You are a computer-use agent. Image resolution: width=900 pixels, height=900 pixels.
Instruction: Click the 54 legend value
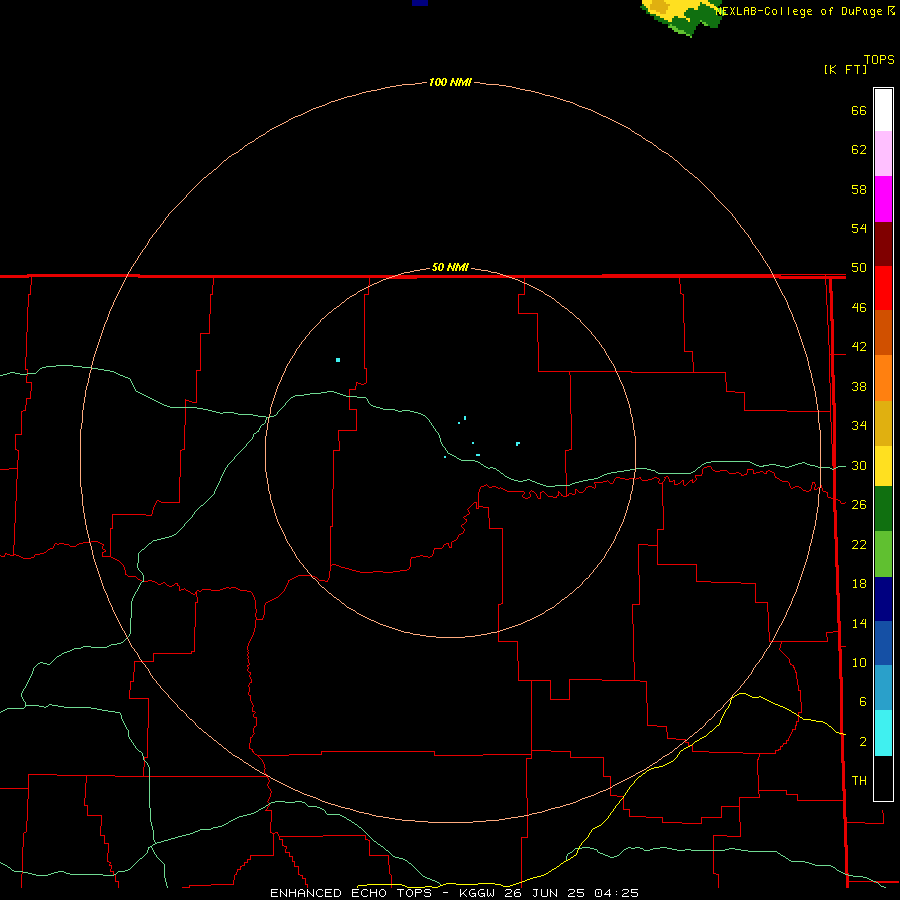(x=859, y=228)
